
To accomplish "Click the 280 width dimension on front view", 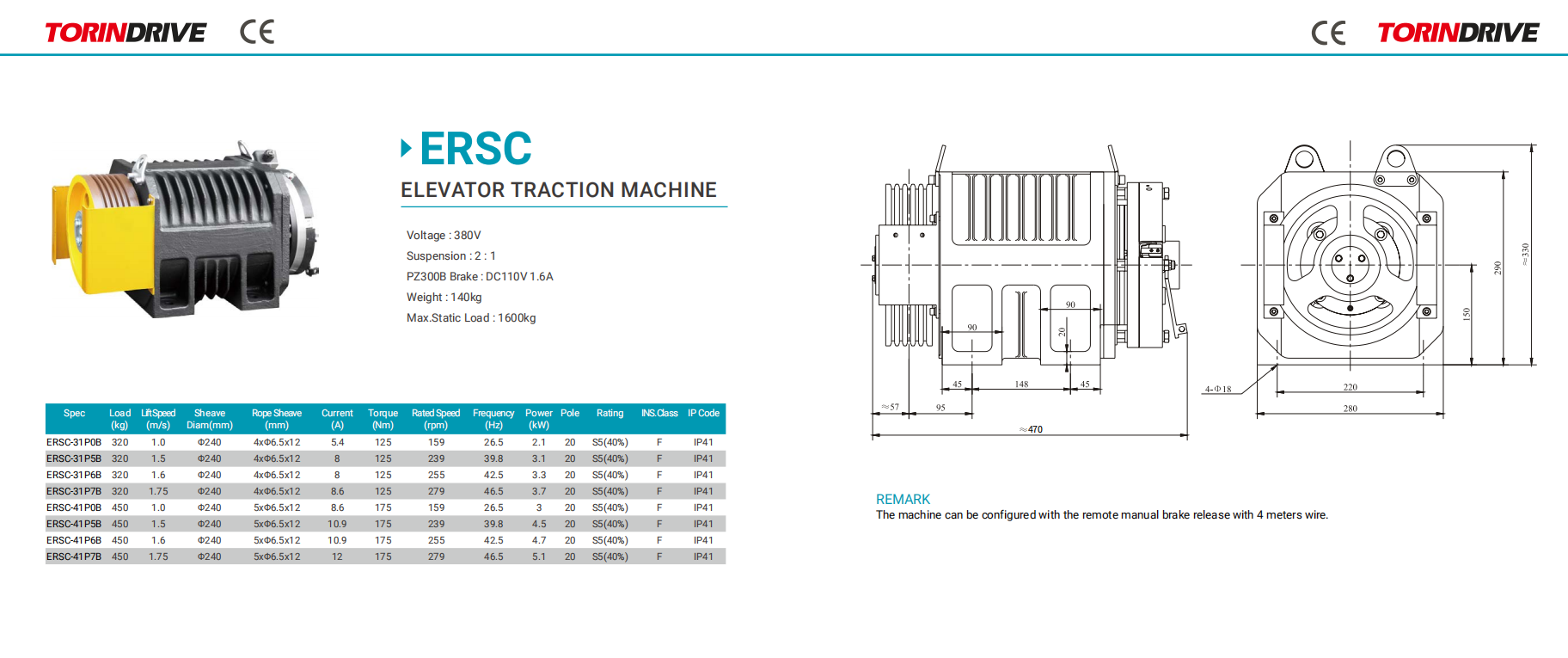I will click(1351, 409).
